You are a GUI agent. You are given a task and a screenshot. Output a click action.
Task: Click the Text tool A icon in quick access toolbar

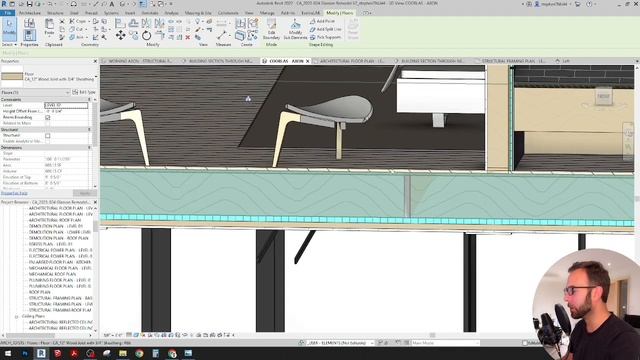click(112, 4)
